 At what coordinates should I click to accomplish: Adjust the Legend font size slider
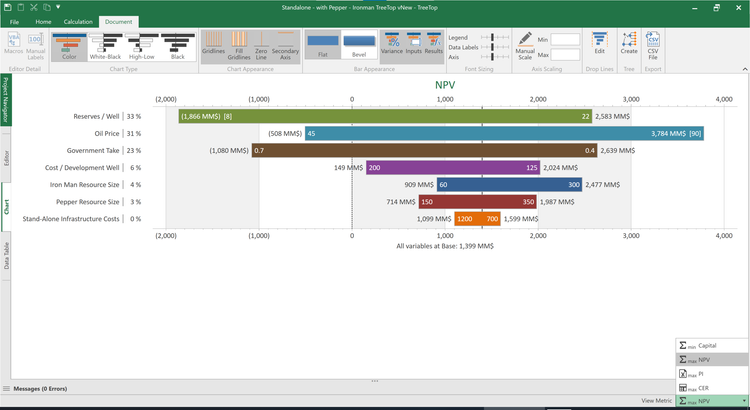coord(495,37)
